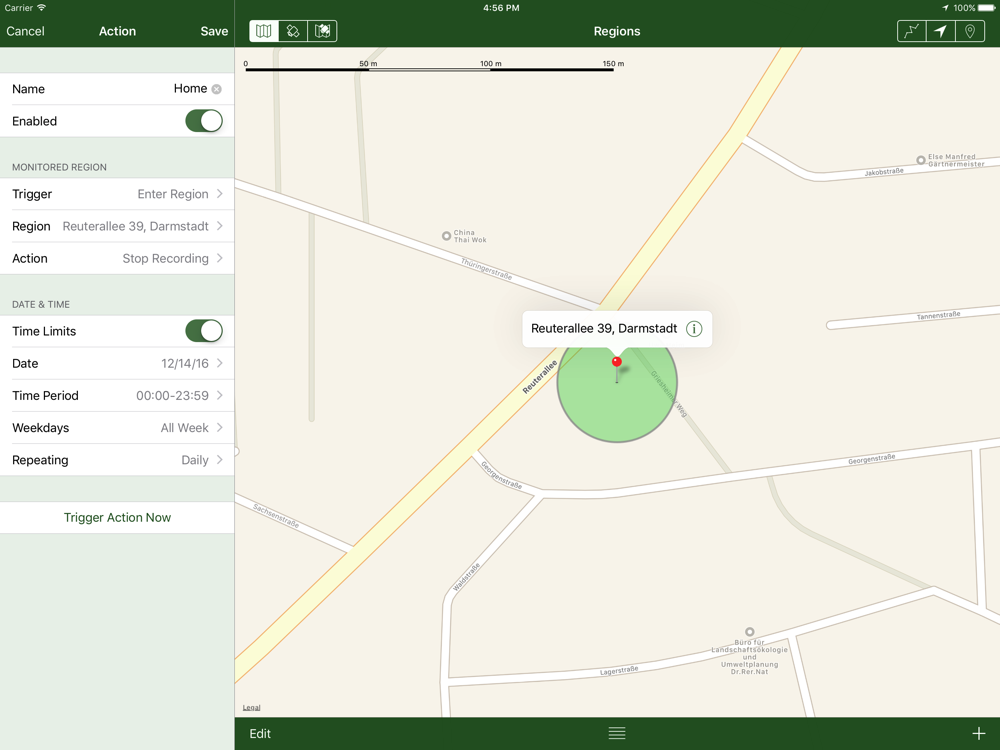Cancel the action editing

click(26, 31)
